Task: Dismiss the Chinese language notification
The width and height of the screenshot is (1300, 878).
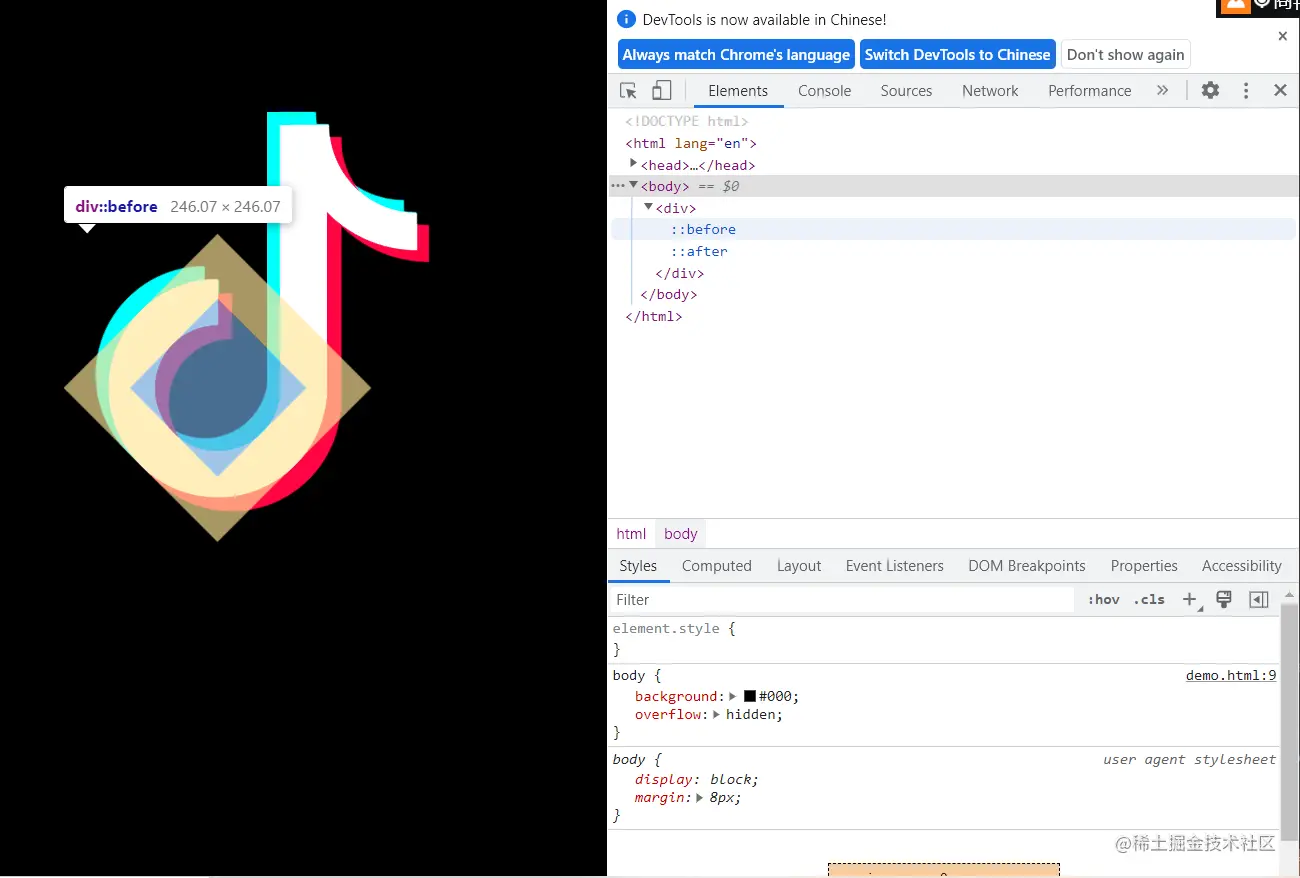Action: pyautogui.click(x=1283, y=36)
